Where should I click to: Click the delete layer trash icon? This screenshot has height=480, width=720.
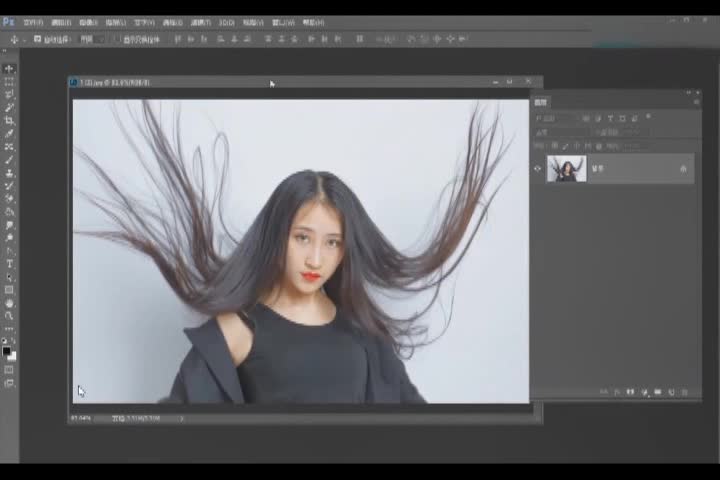coord(686,392)
